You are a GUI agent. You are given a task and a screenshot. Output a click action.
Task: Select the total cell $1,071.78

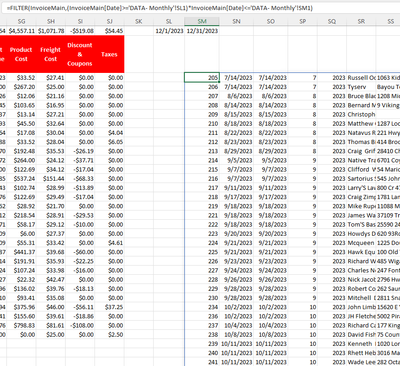(x=51, y=31)
